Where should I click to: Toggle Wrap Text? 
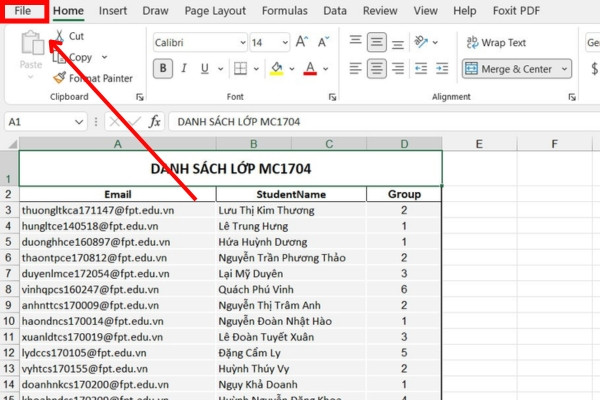(496, 42)
